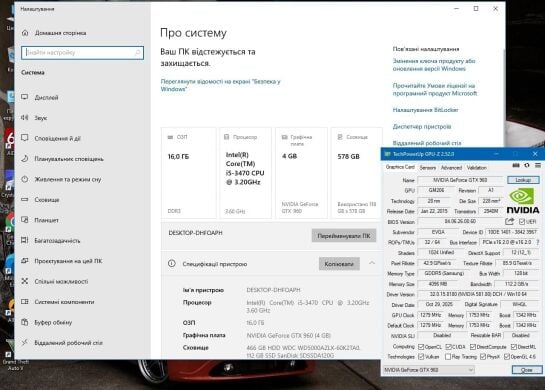Click the settings search input field
The width and height of the screenshot is (545, 390).
pos(82,52)
